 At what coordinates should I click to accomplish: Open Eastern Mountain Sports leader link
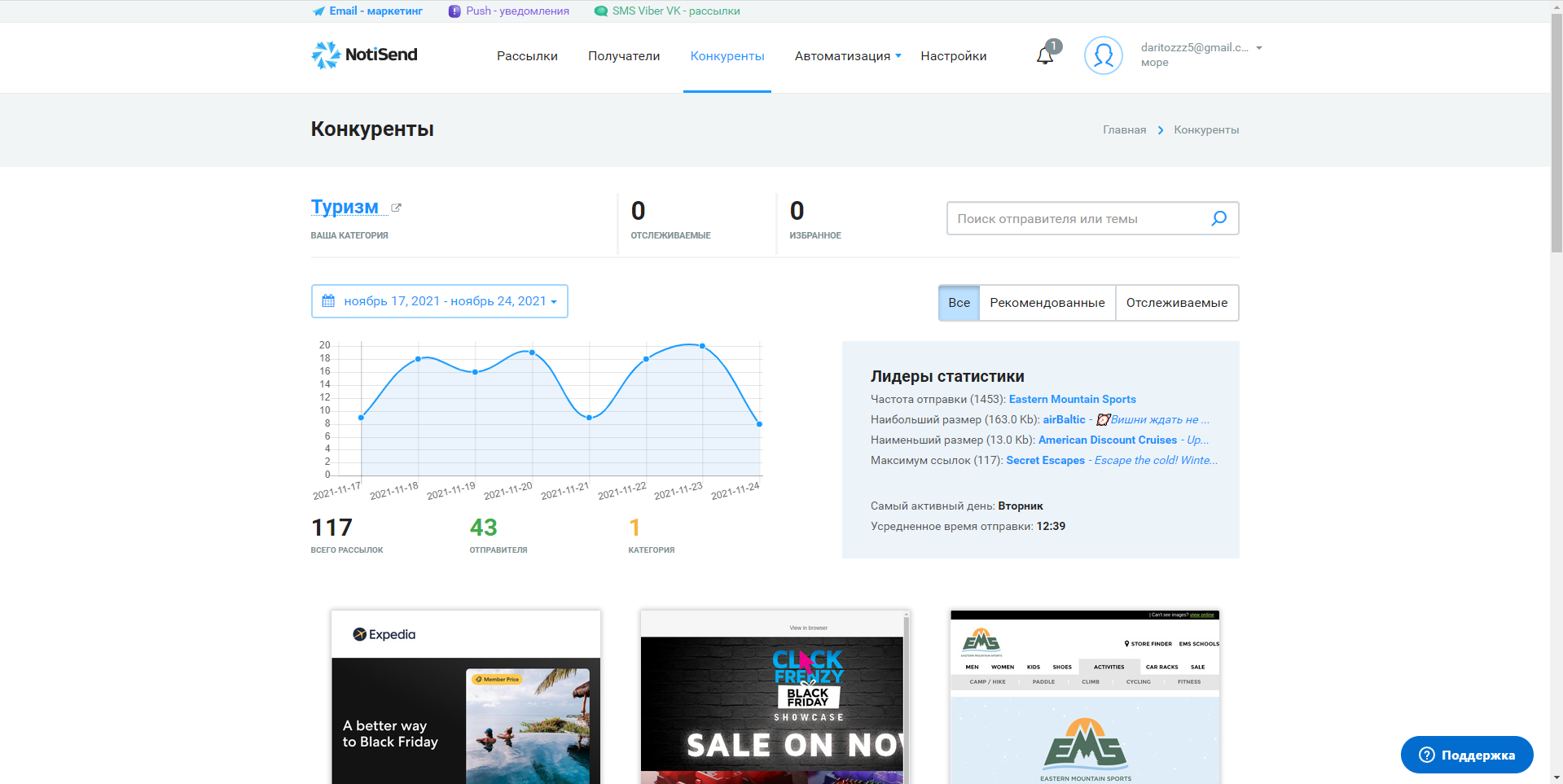click(x=1072, y=399)
